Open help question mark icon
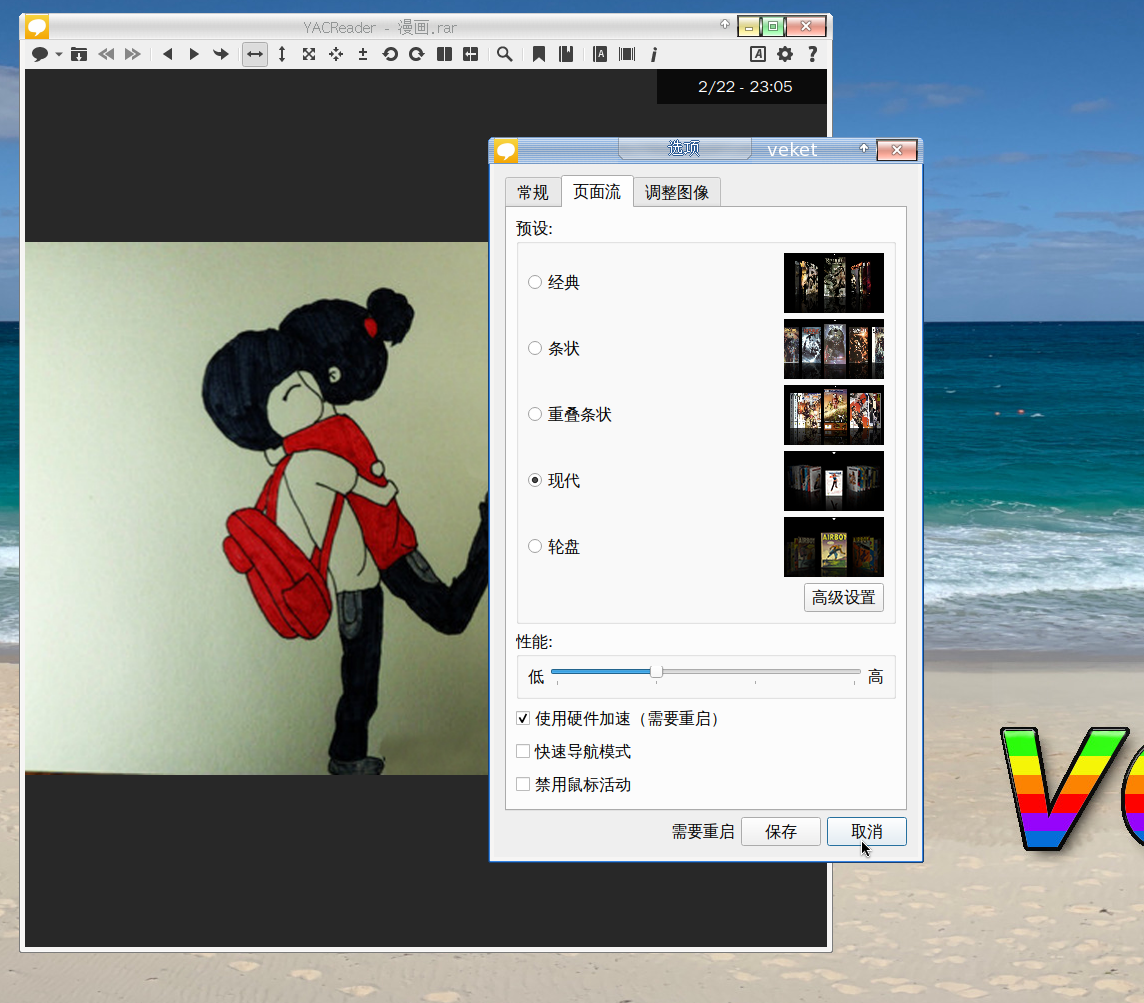1144x1003 pixels. point(812,54)
